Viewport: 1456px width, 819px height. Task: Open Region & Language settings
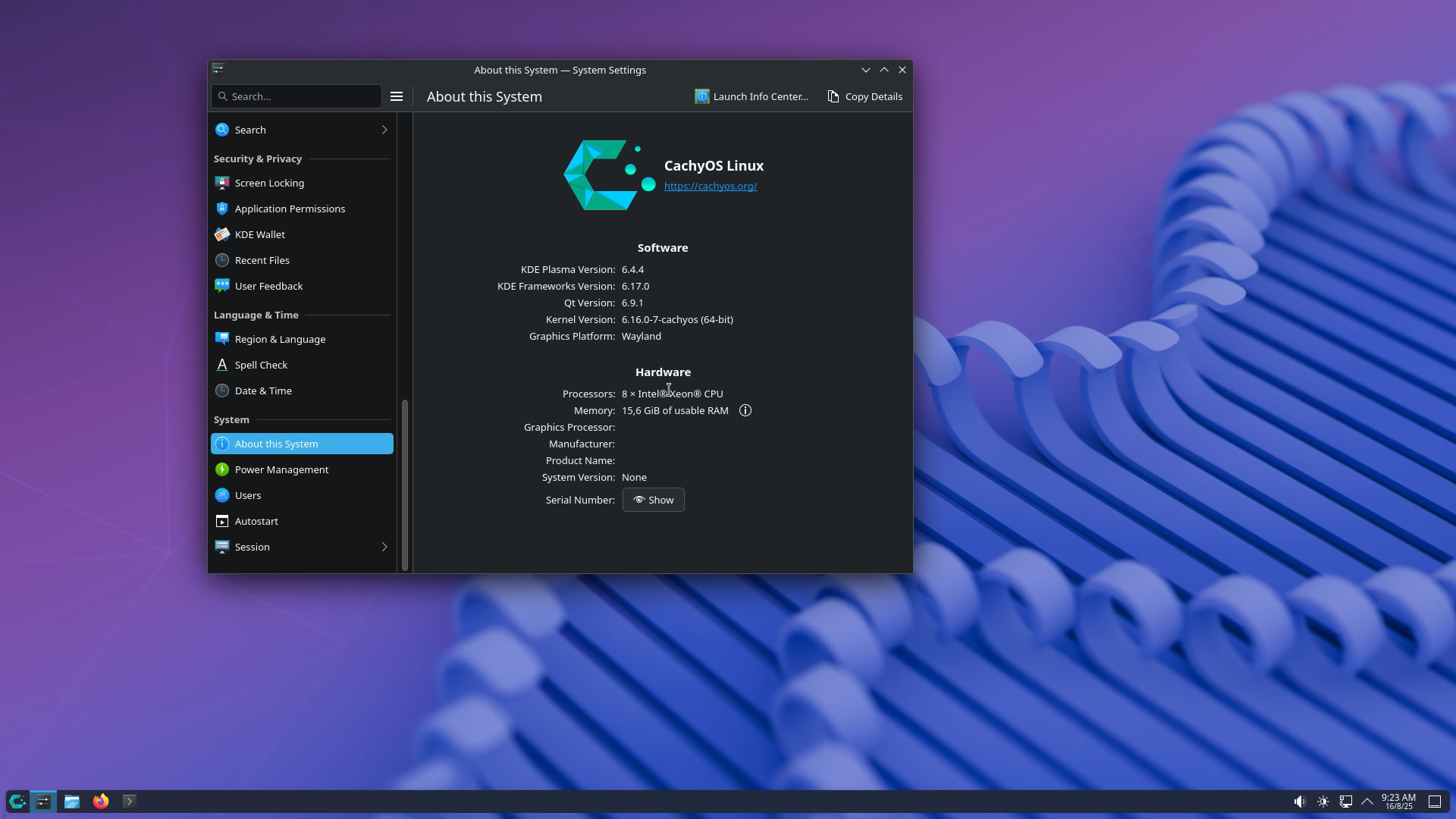tap(302, 339)
